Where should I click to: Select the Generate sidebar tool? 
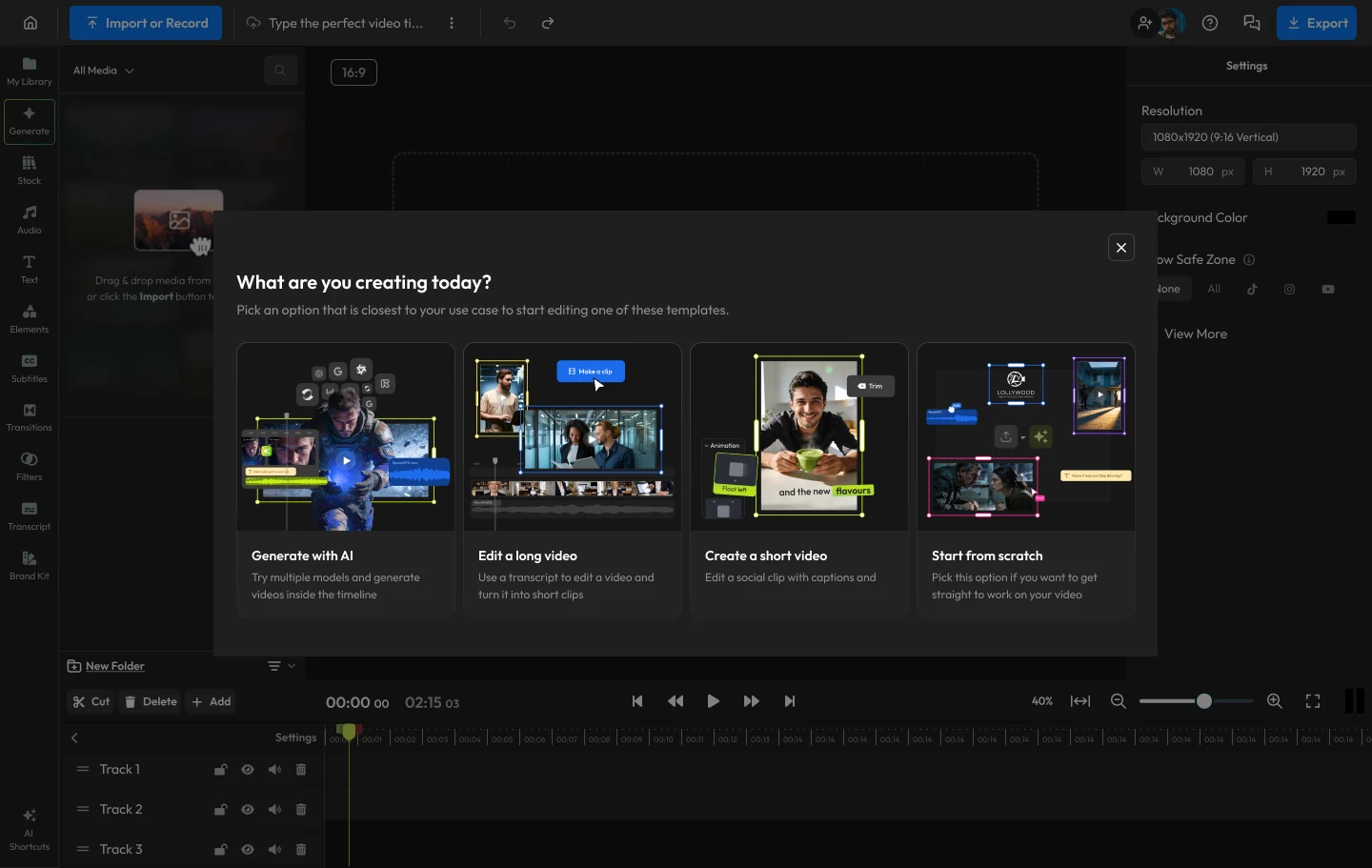point(30,121)
